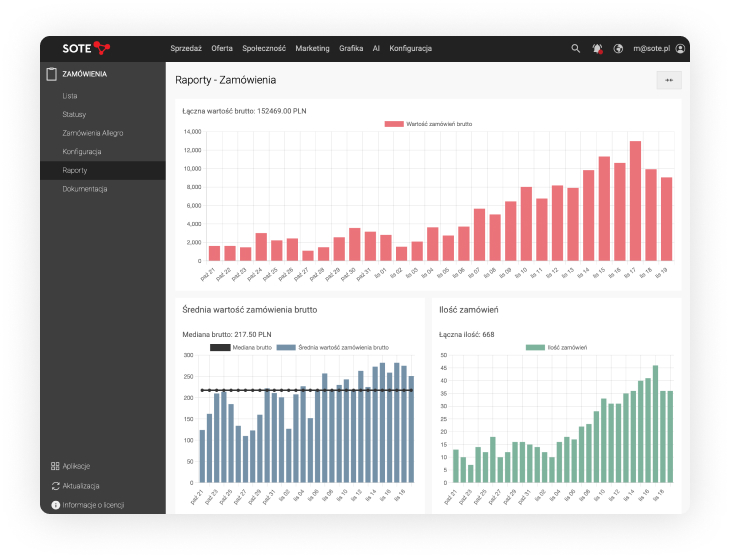
Task: Expand the Sprzedaż top menu
Action: (186, 48)
